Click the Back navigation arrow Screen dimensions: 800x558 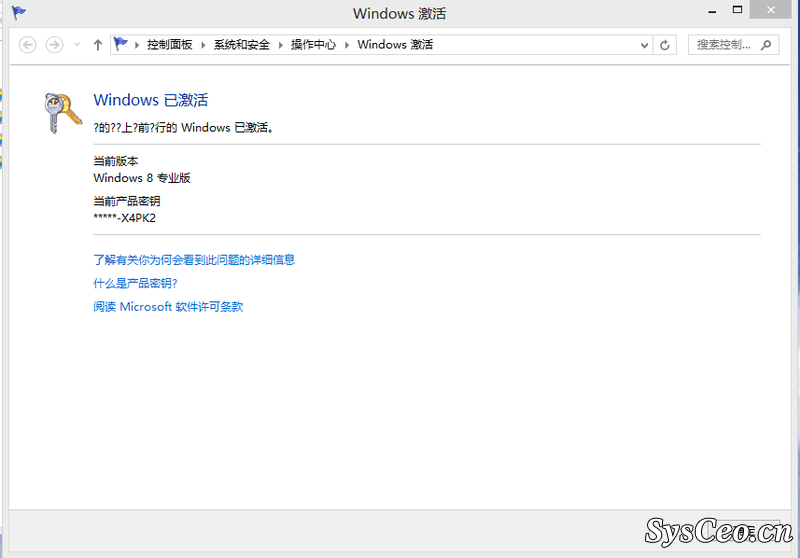[28, 45]
